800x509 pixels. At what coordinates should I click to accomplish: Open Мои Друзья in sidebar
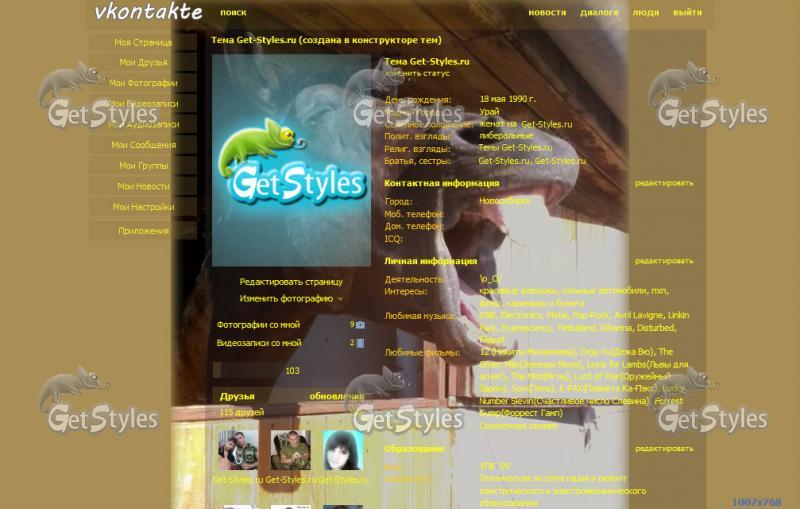coord(143,62)
